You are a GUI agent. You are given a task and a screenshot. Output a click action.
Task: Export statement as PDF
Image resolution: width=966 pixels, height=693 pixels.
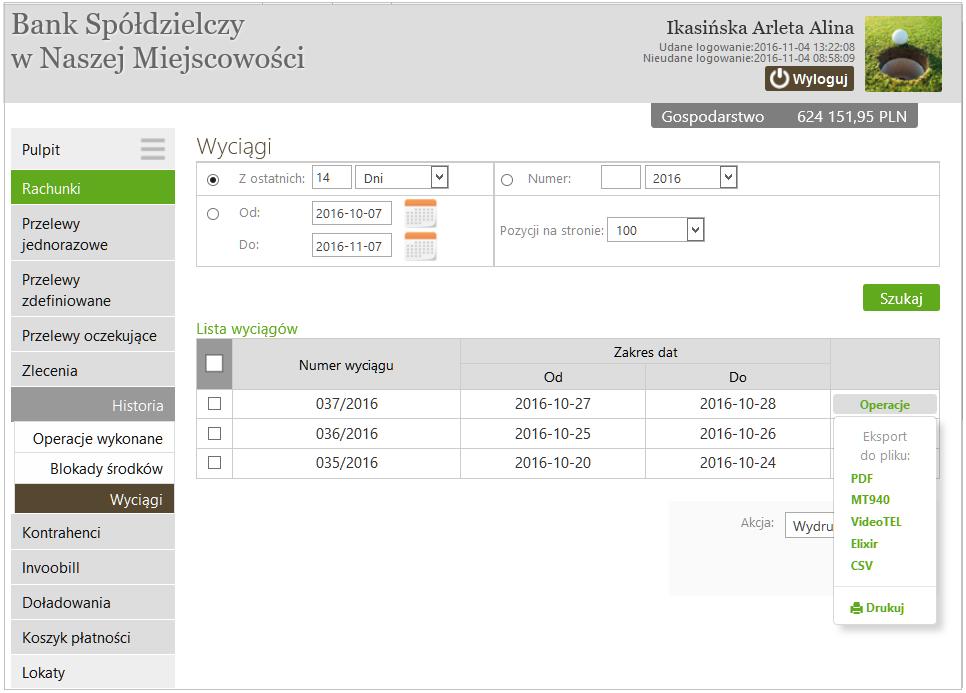pyautogui.click(x=862, y=478)
